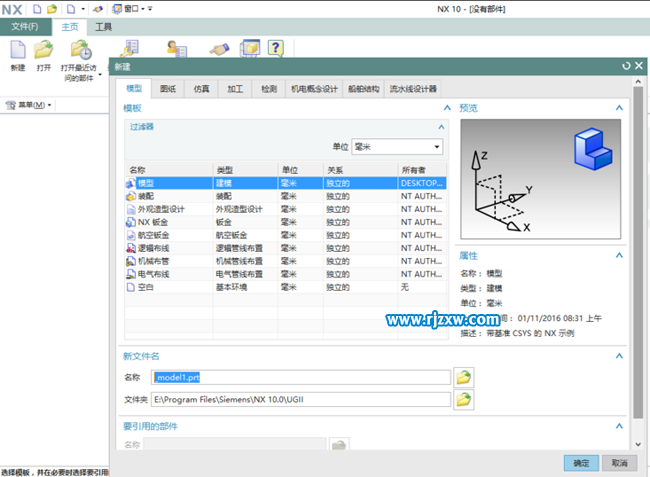Viewport: 650px width, 477px height.
Task: Browse for destination folder icon
Action: 463,400
